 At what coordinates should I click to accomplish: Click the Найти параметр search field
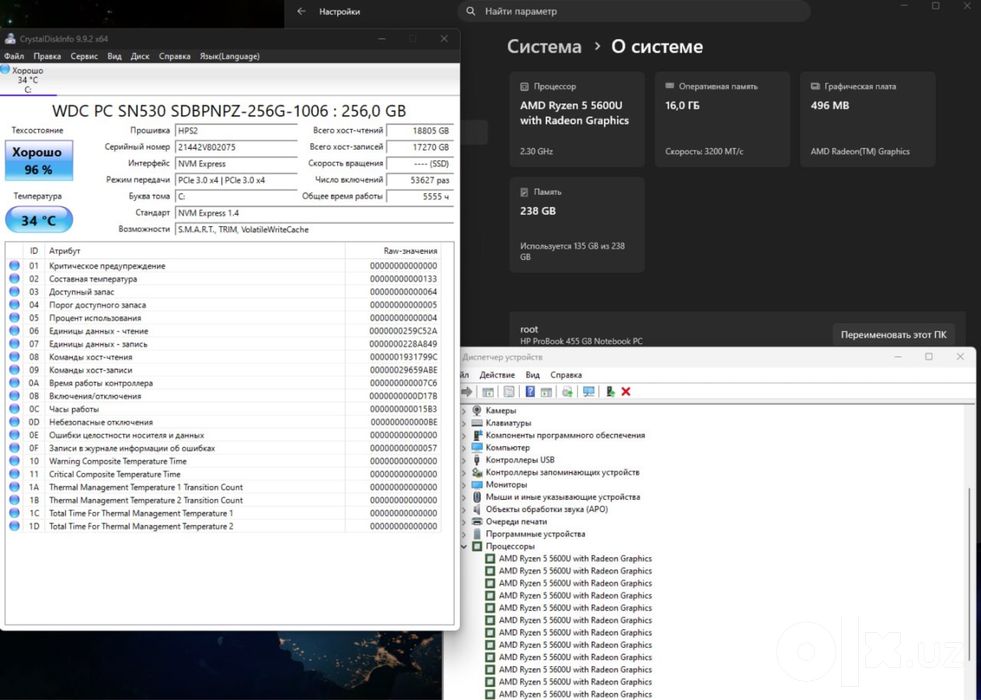(634, 11)
